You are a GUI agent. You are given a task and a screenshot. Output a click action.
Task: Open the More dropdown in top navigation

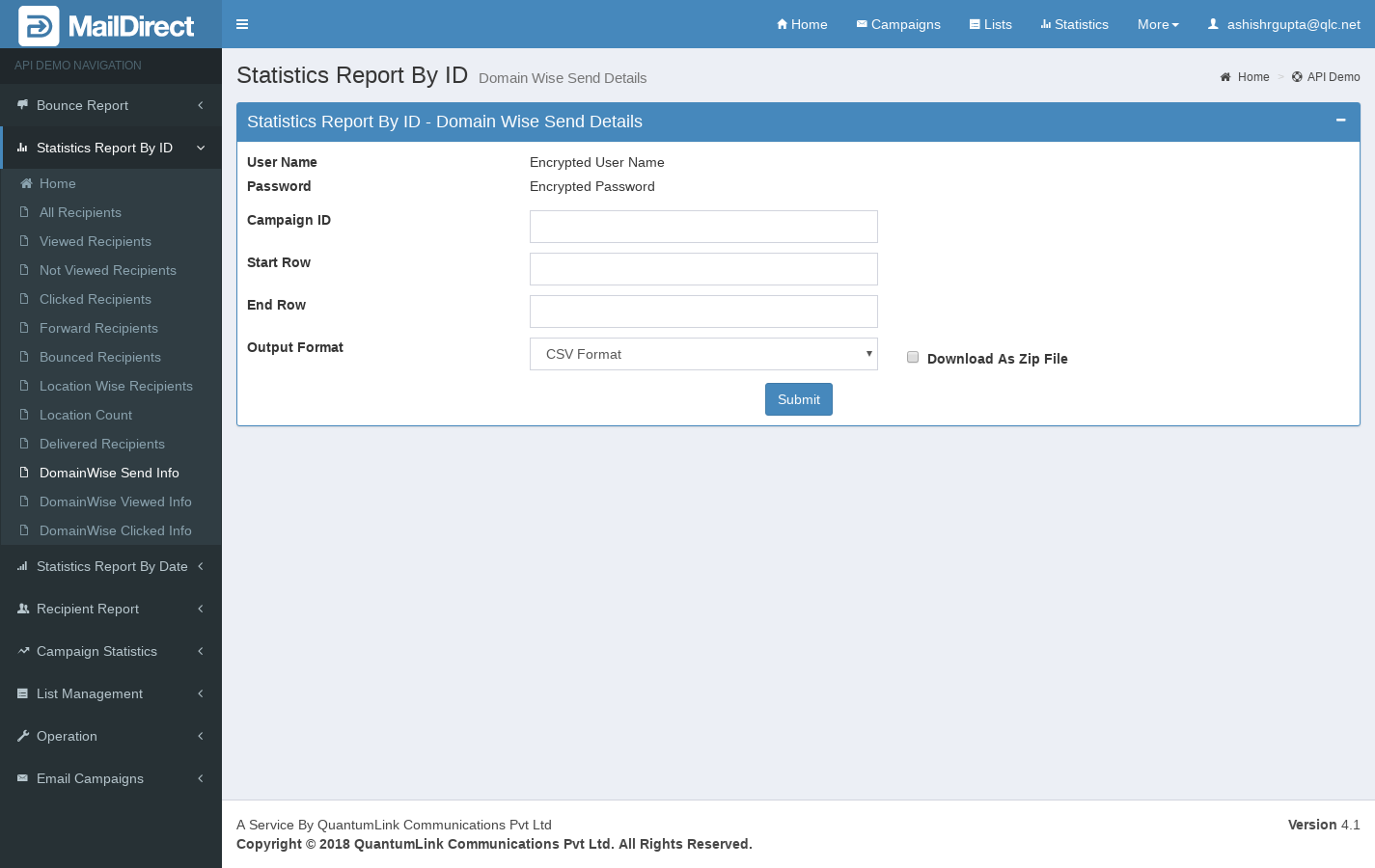point(1158,24)
